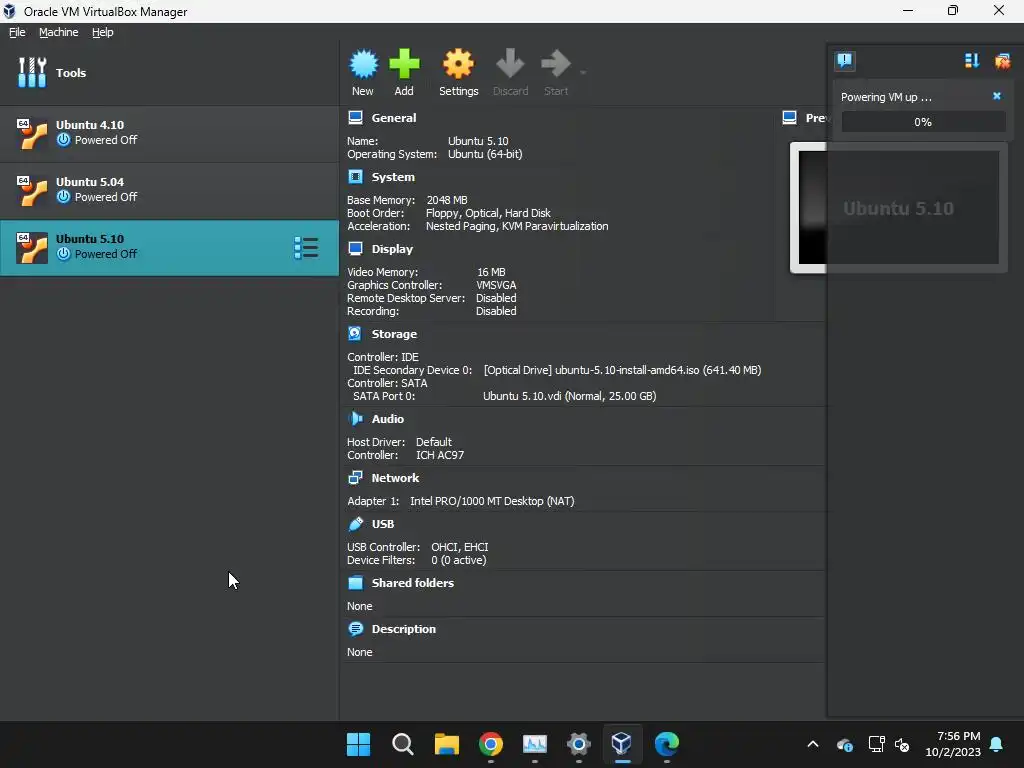Open Microsoft Edge from taskbar
Image resolution: width=1024 pixels, height=768 pixels.
pos(667,744)
